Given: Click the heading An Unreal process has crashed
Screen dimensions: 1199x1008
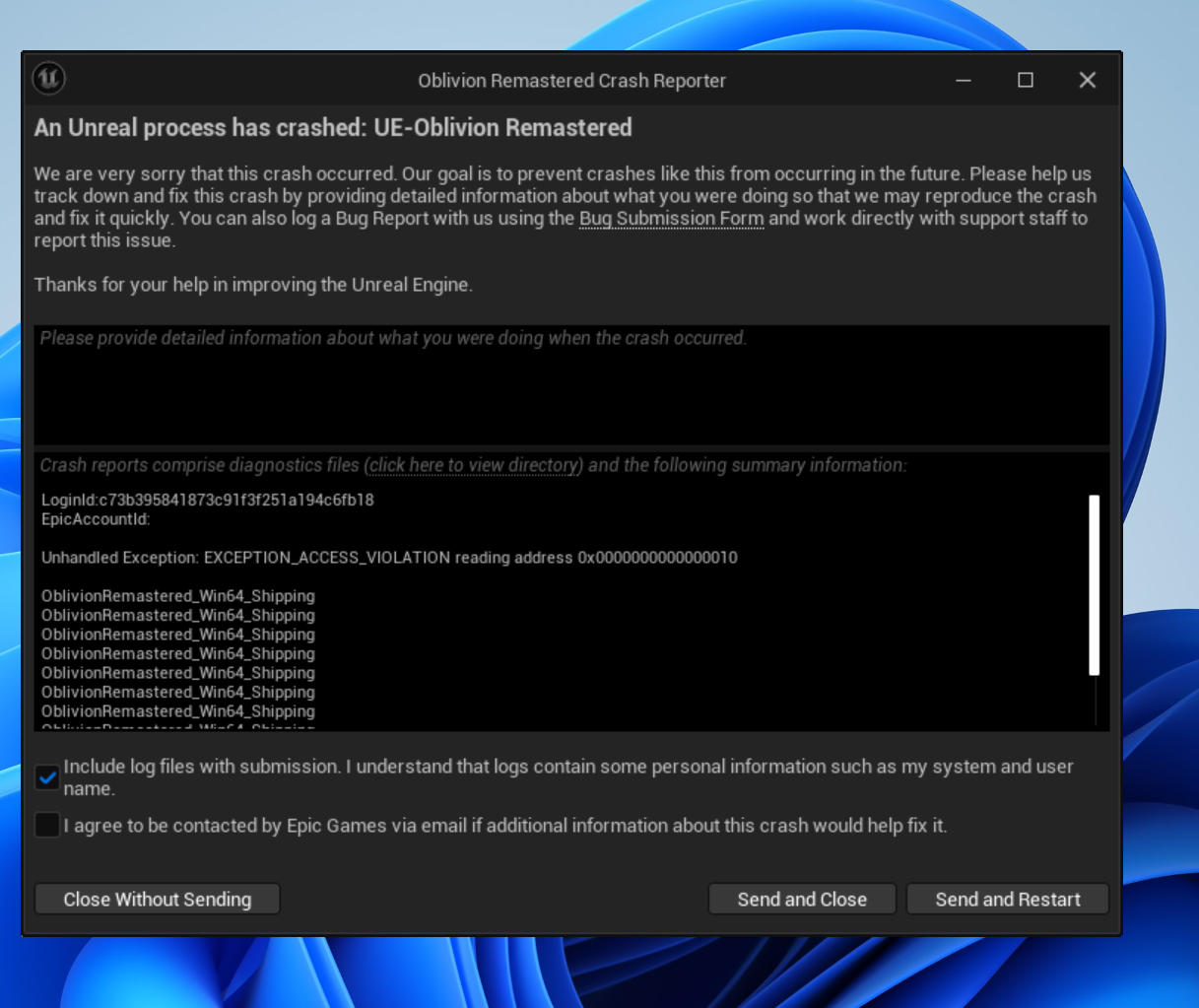Looking at the screenshot, I should click(x=333, y=127).
